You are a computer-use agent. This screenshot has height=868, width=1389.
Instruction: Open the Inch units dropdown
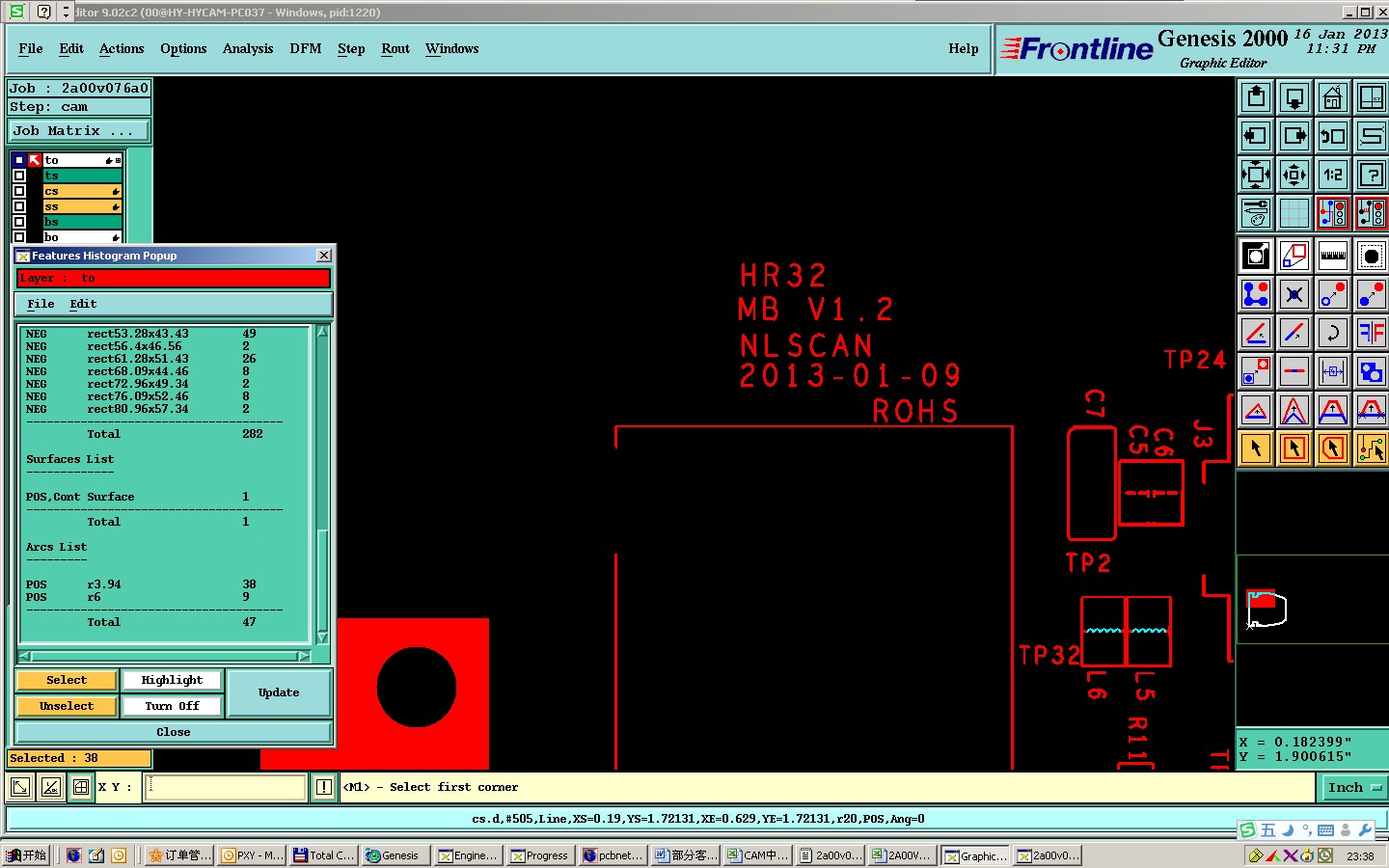coord(1353,788)
